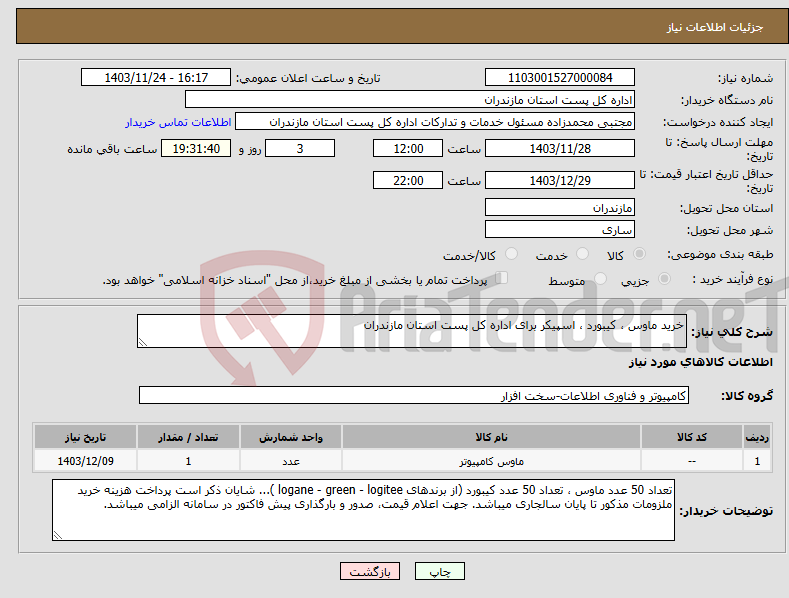Click the general description textarea
The height and width of the screenshot is (598, 789).
pos(412,331)
